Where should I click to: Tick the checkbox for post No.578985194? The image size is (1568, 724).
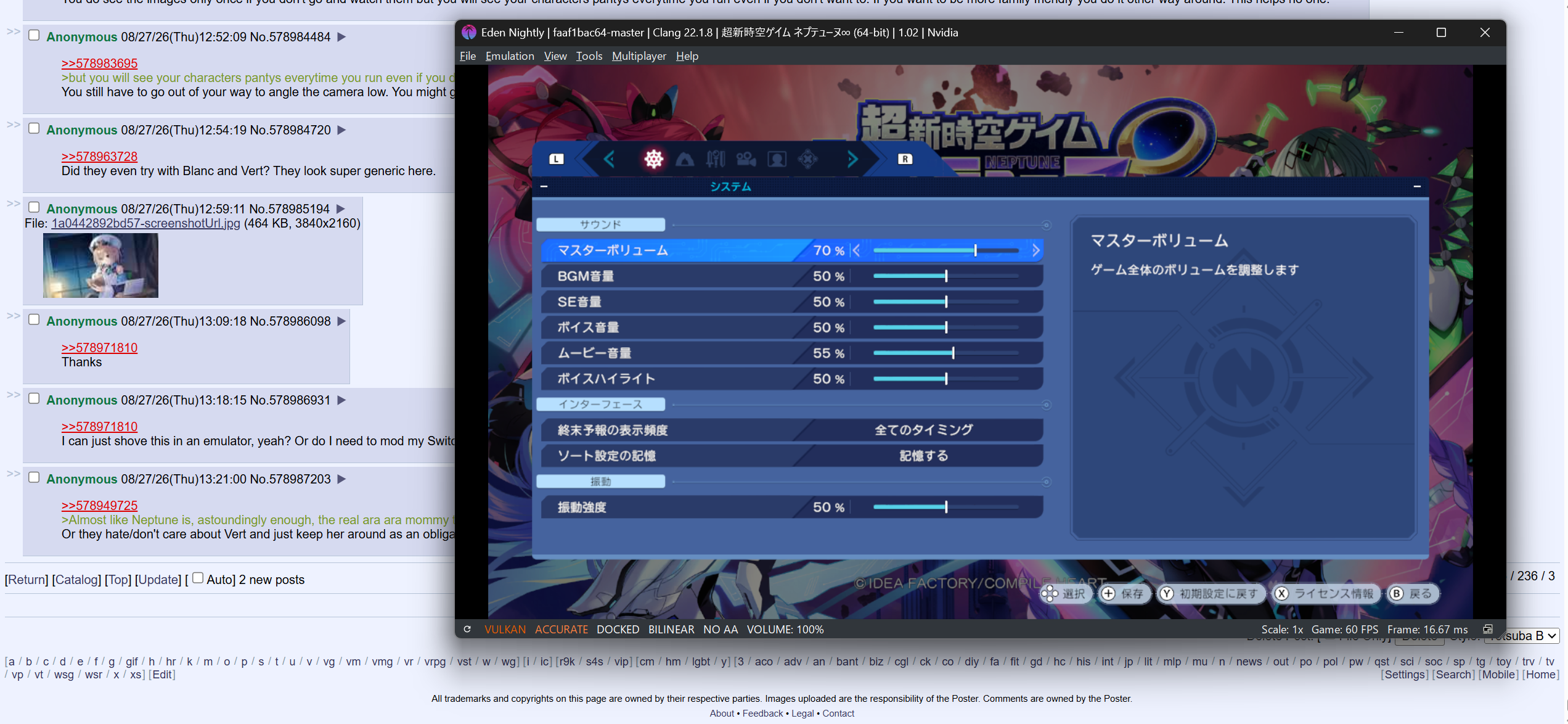35,207
